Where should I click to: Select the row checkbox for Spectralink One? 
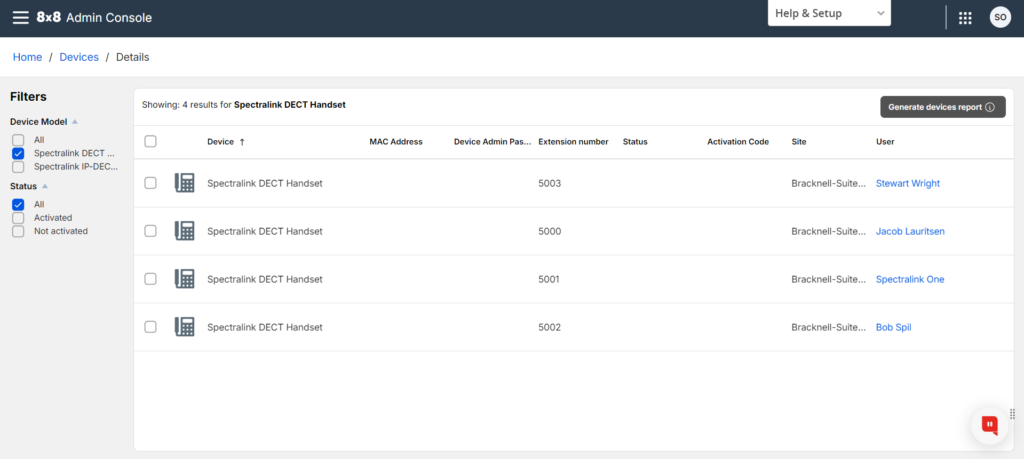[x=150, y=279]
